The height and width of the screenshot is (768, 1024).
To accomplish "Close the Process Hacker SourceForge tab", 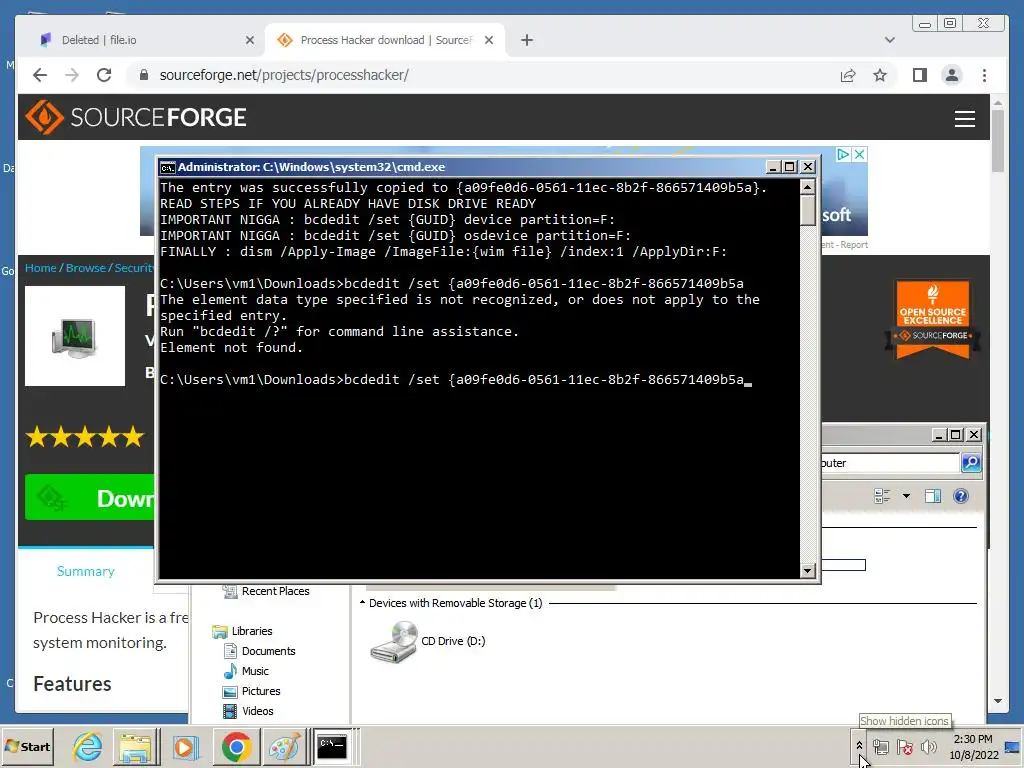I will (x=488, y=40).
